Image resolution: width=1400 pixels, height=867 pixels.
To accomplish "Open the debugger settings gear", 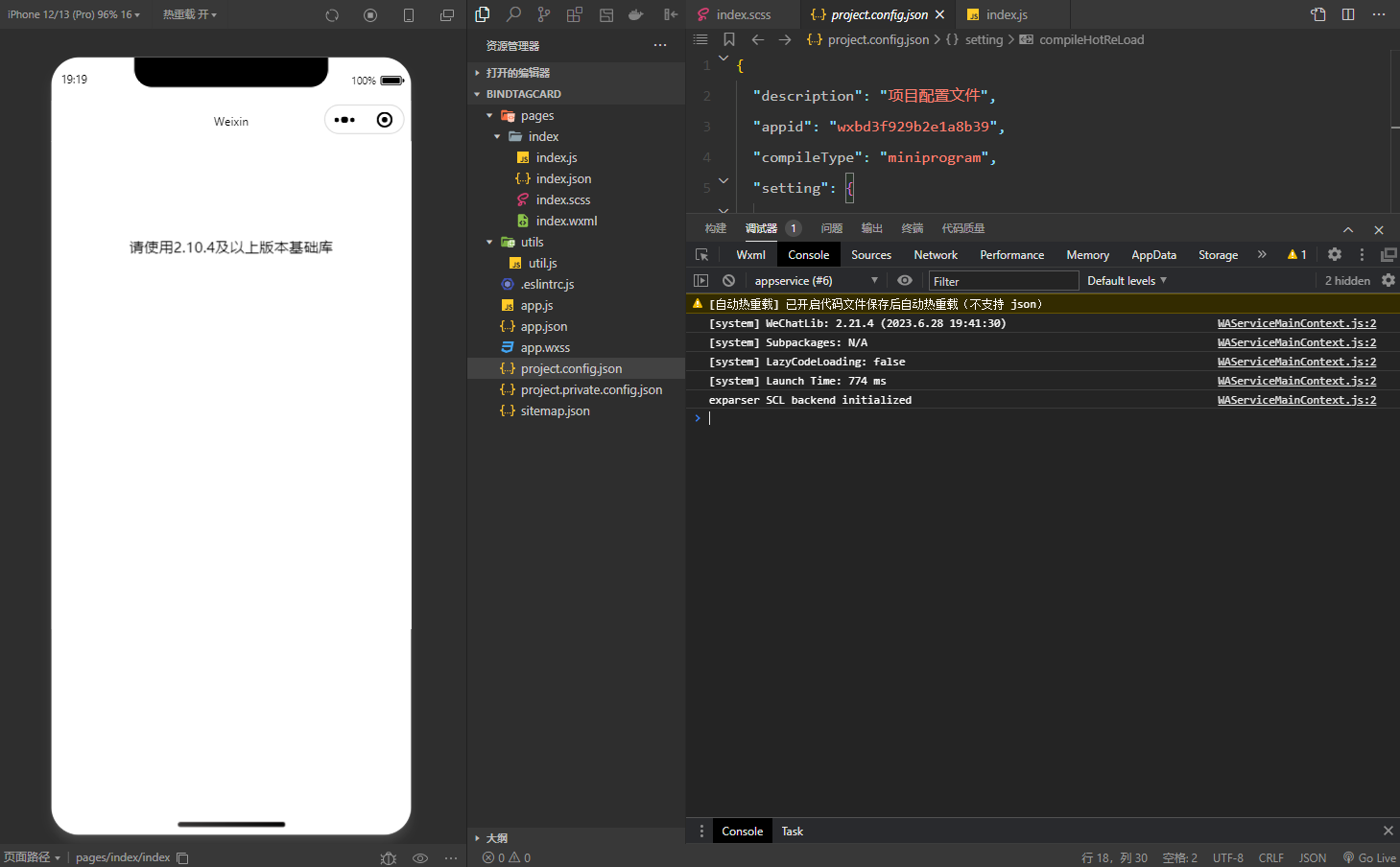I will tap(1335, 254).
